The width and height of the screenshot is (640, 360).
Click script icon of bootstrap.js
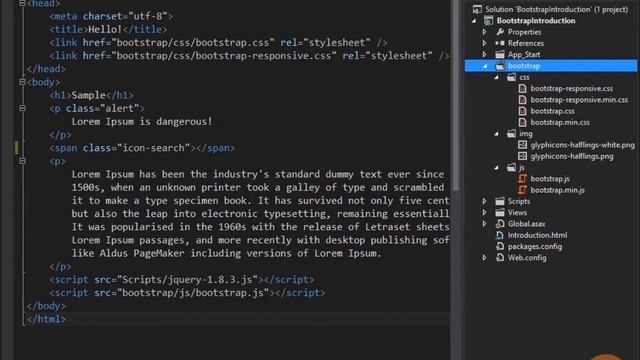tap(522, 178)
